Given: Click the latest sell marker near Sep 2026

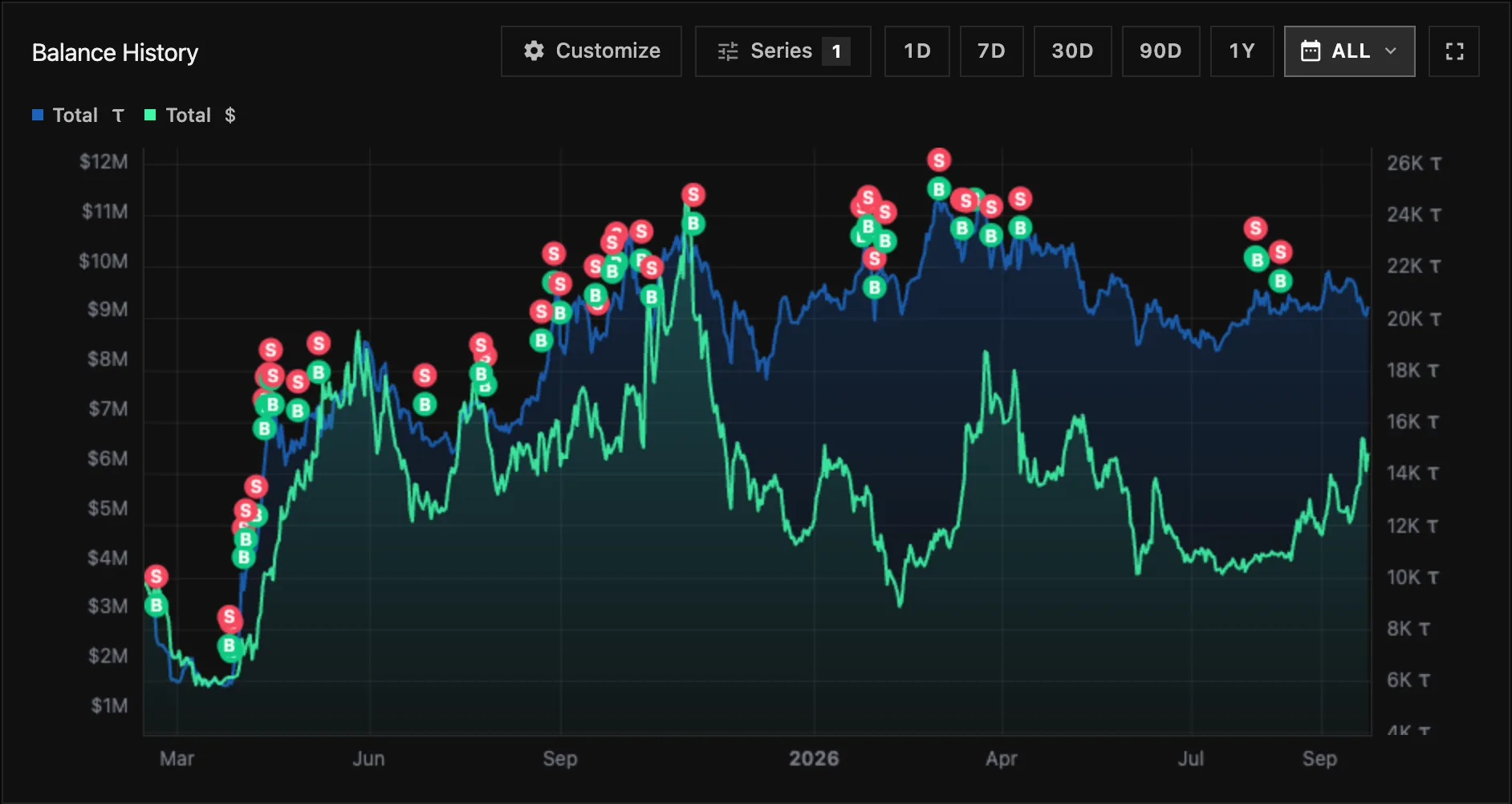Looking at the screenshot, I should (x=1281, y=252).
